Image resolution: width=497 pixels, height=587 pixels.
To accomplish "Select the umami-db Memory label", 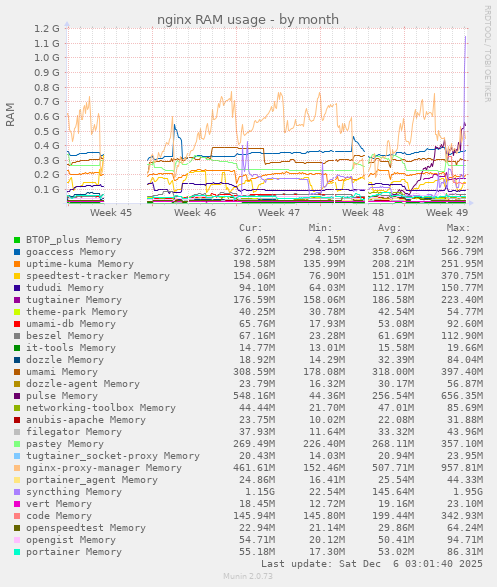I will tap(71, 324).
